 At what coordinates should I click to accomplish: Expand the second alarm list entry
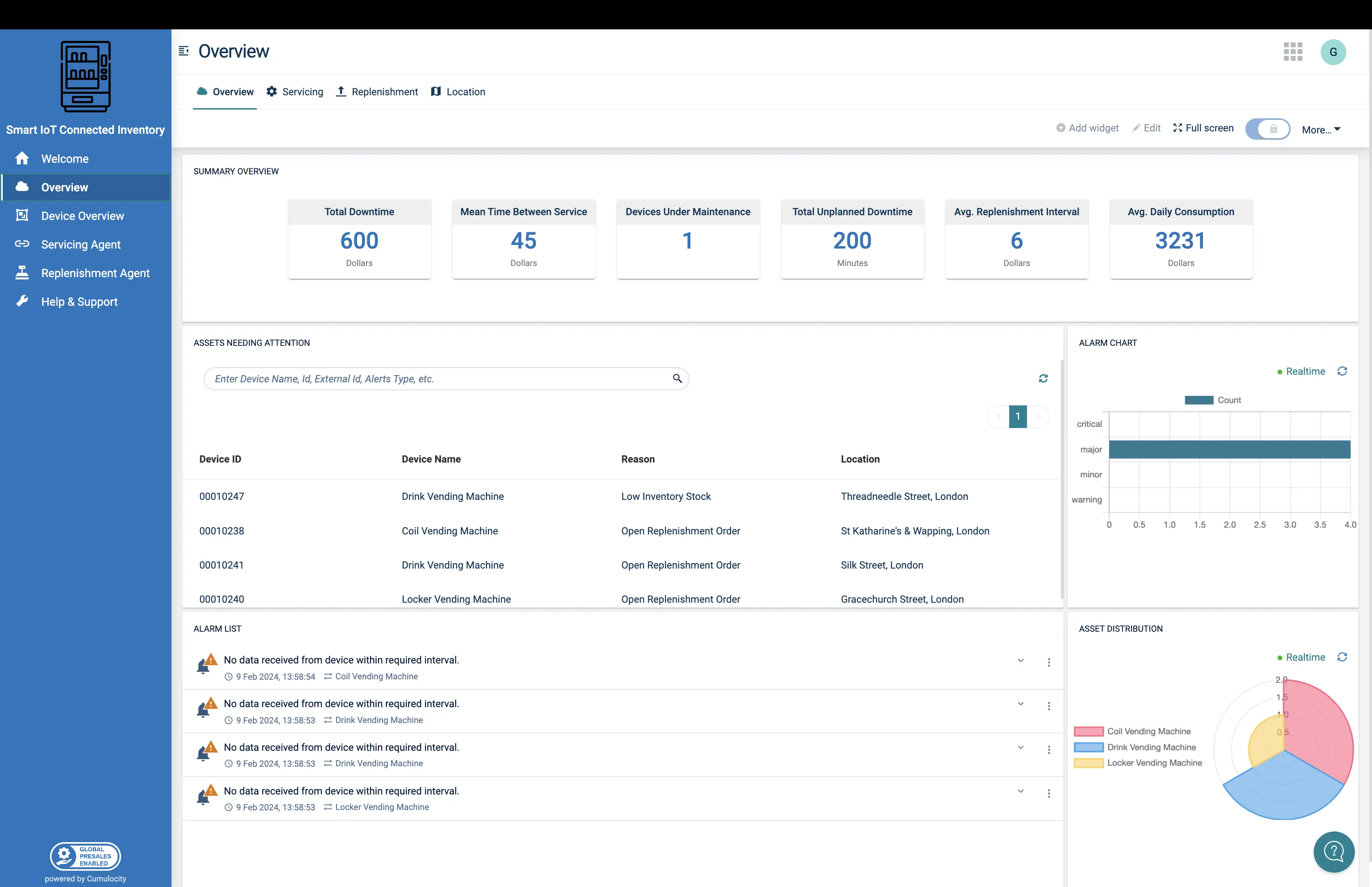click(1020, 704)
